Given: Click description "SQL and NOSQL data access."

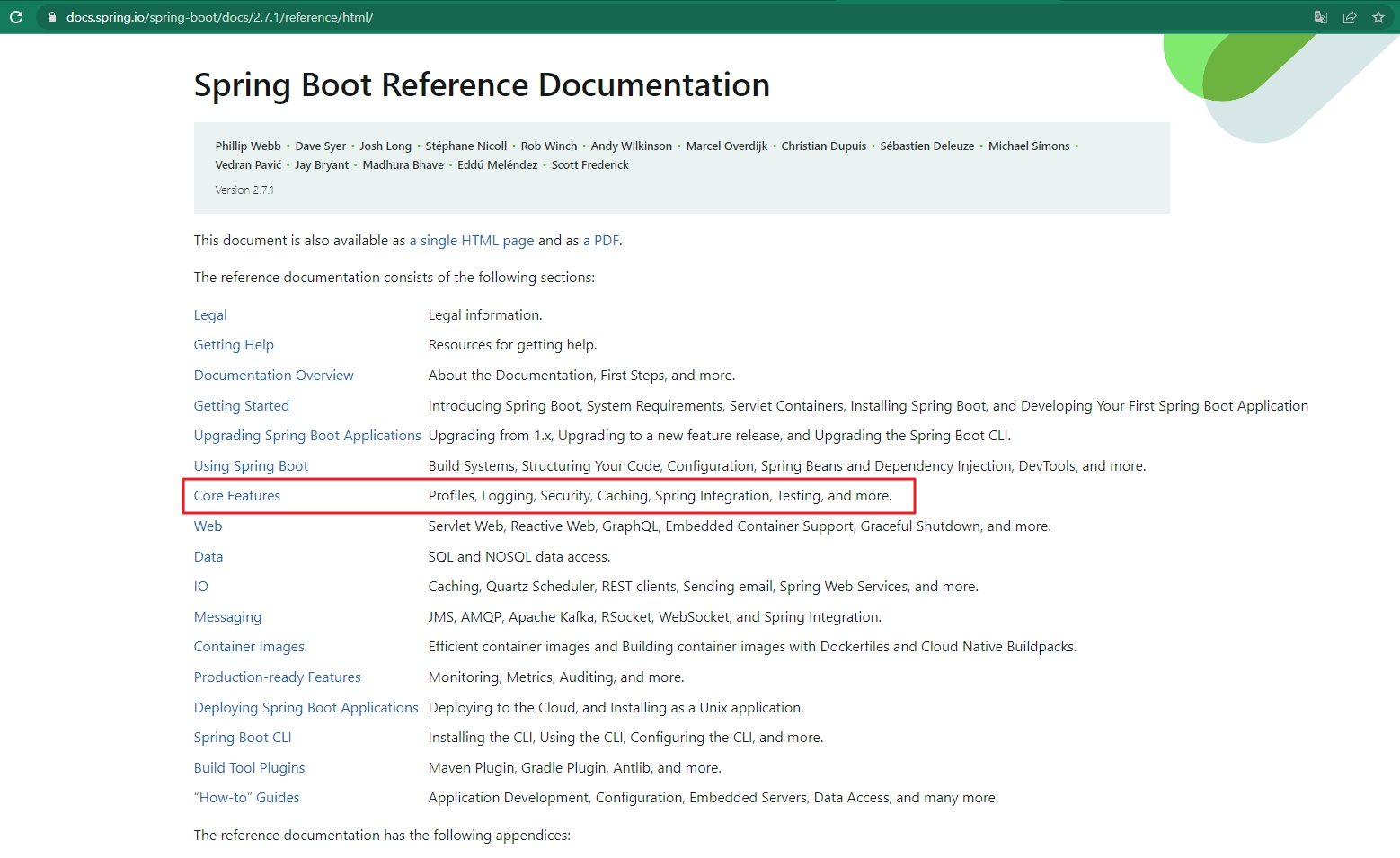Looking at the screenshot, I should pos(519,557).
